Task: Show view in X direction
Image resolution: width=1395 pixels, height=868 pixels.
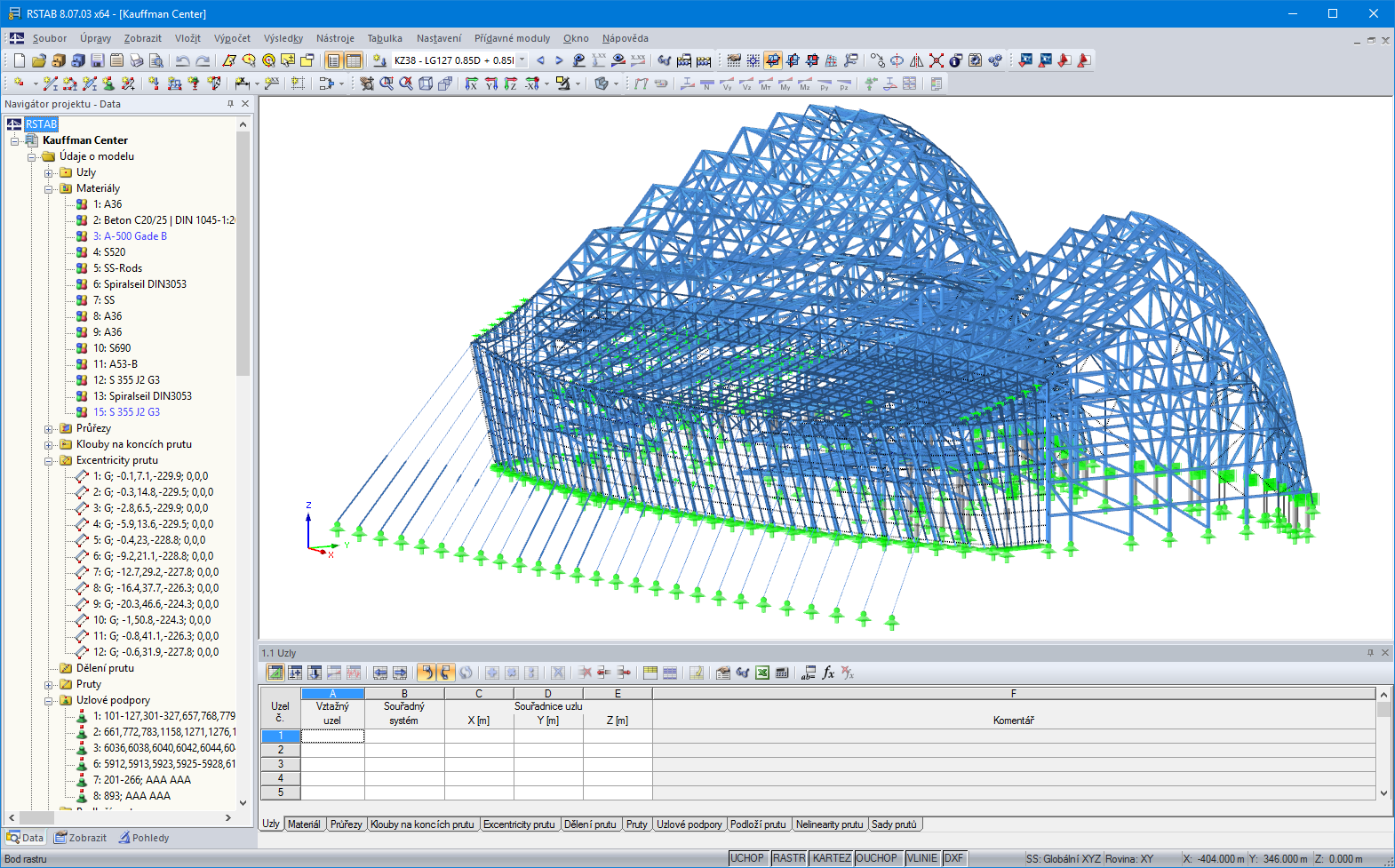Action: (471, 84)
